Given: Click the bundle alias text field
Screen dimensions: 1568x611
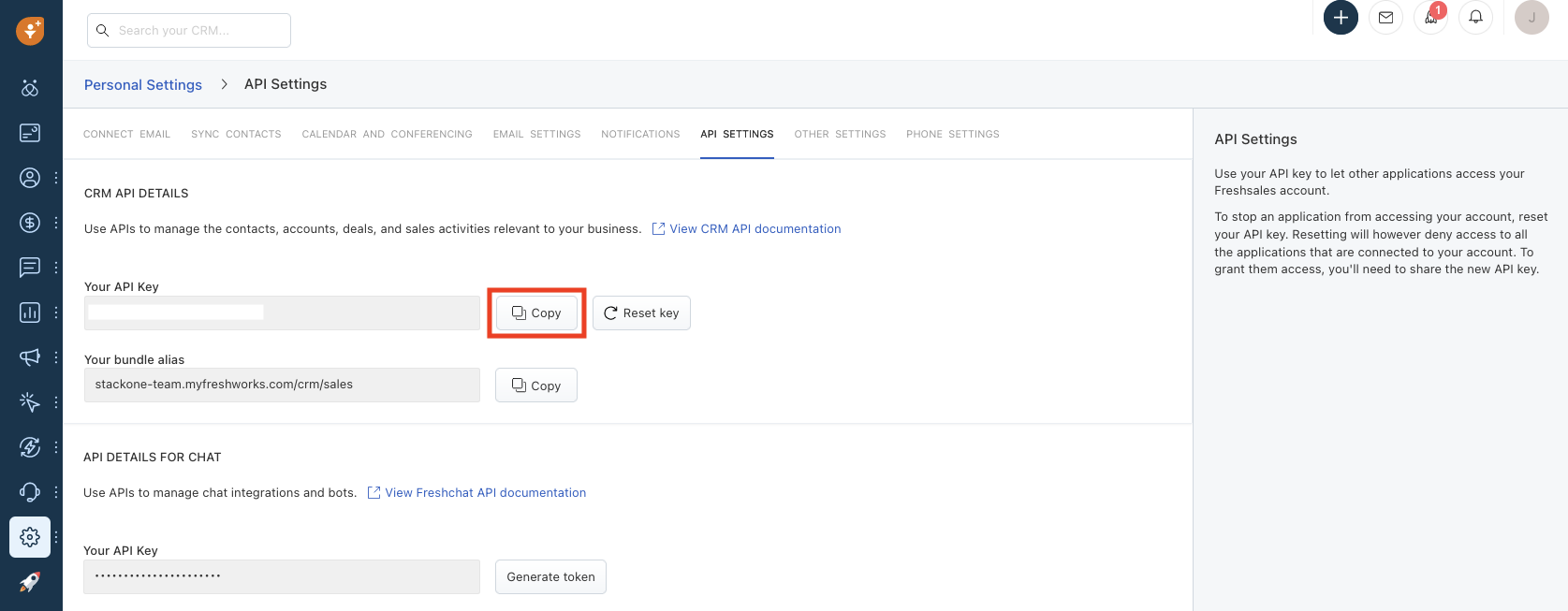Looking at the screenshot, I should [x=282, y=385].
